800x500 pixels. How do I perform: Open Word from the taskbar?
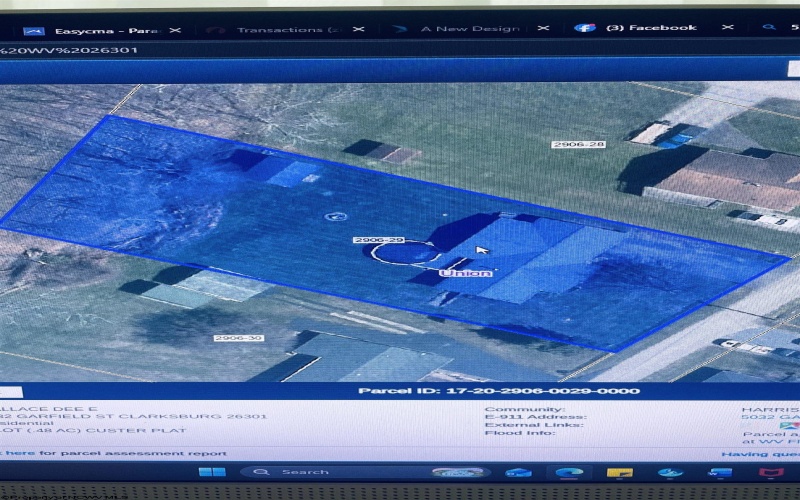[x=720, y=472]
